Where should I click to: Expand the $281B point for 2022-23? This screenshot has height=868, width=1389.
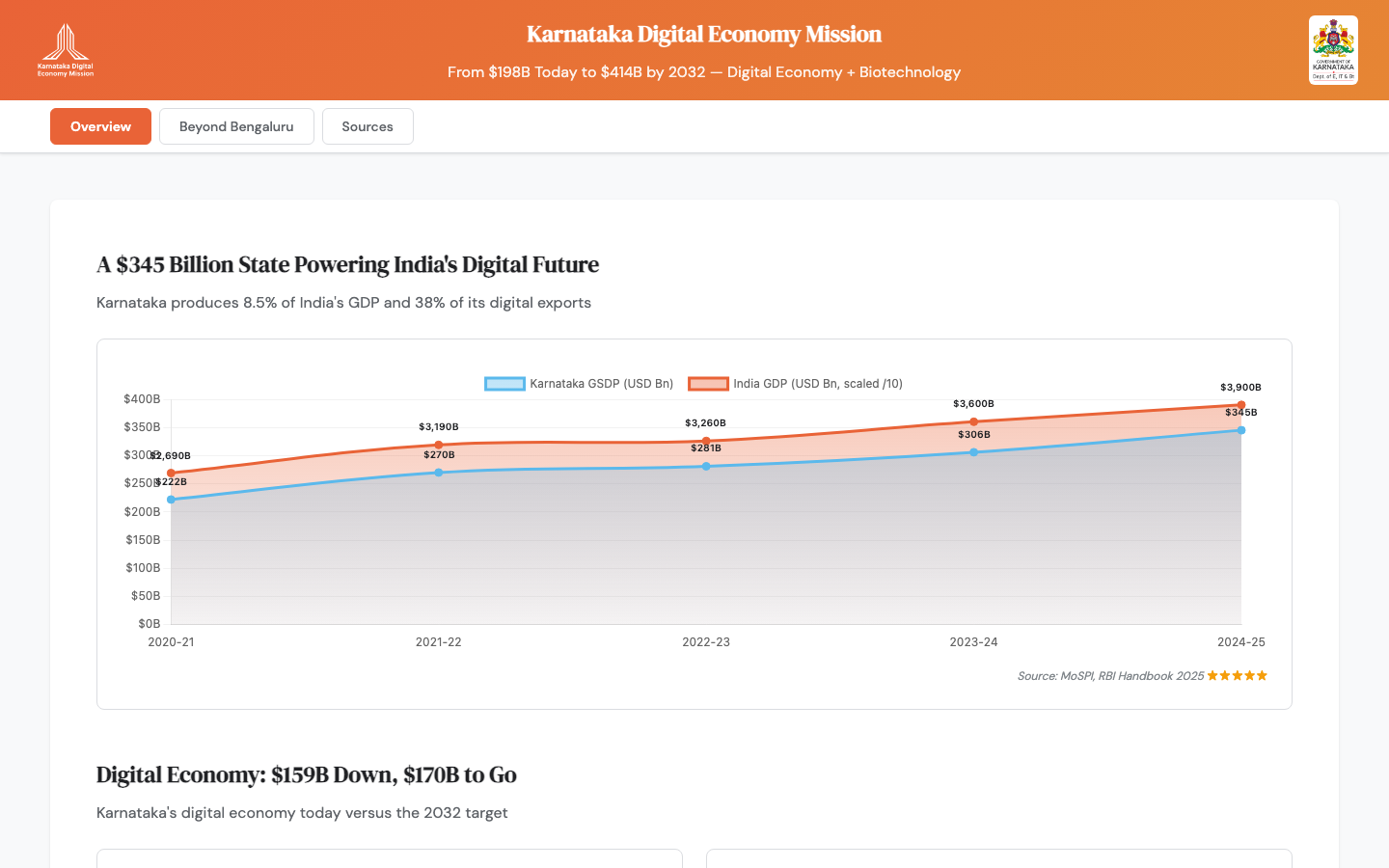coord(705,465)
